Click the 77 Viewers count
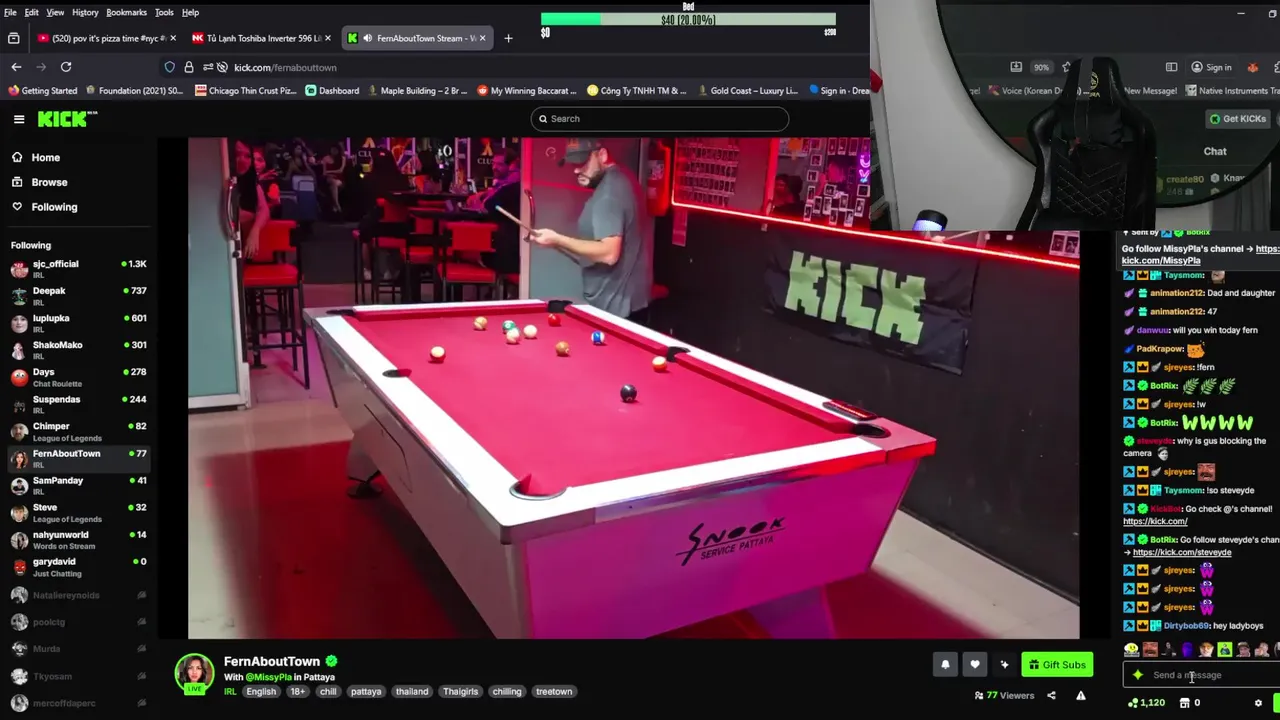 pos(1004,695)
